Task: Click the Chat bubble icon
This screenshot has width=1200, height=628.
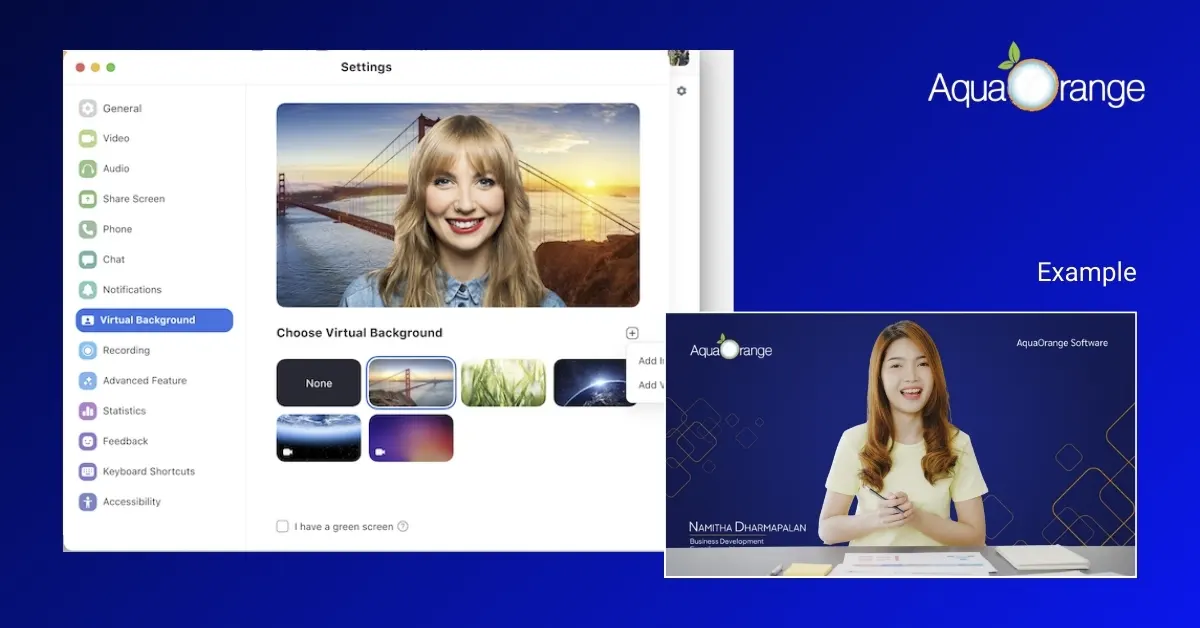Action: click(x=88, y=260)
